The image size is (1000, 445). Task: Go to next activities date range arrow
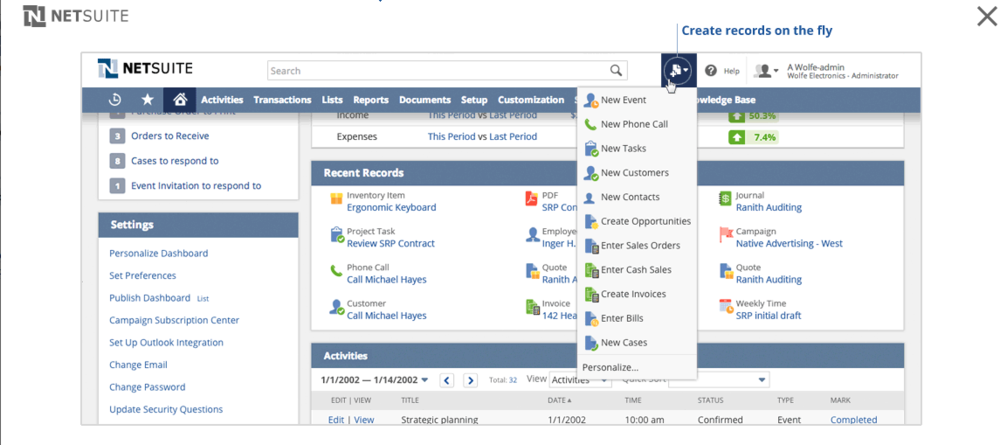click(x=470, y=380)
